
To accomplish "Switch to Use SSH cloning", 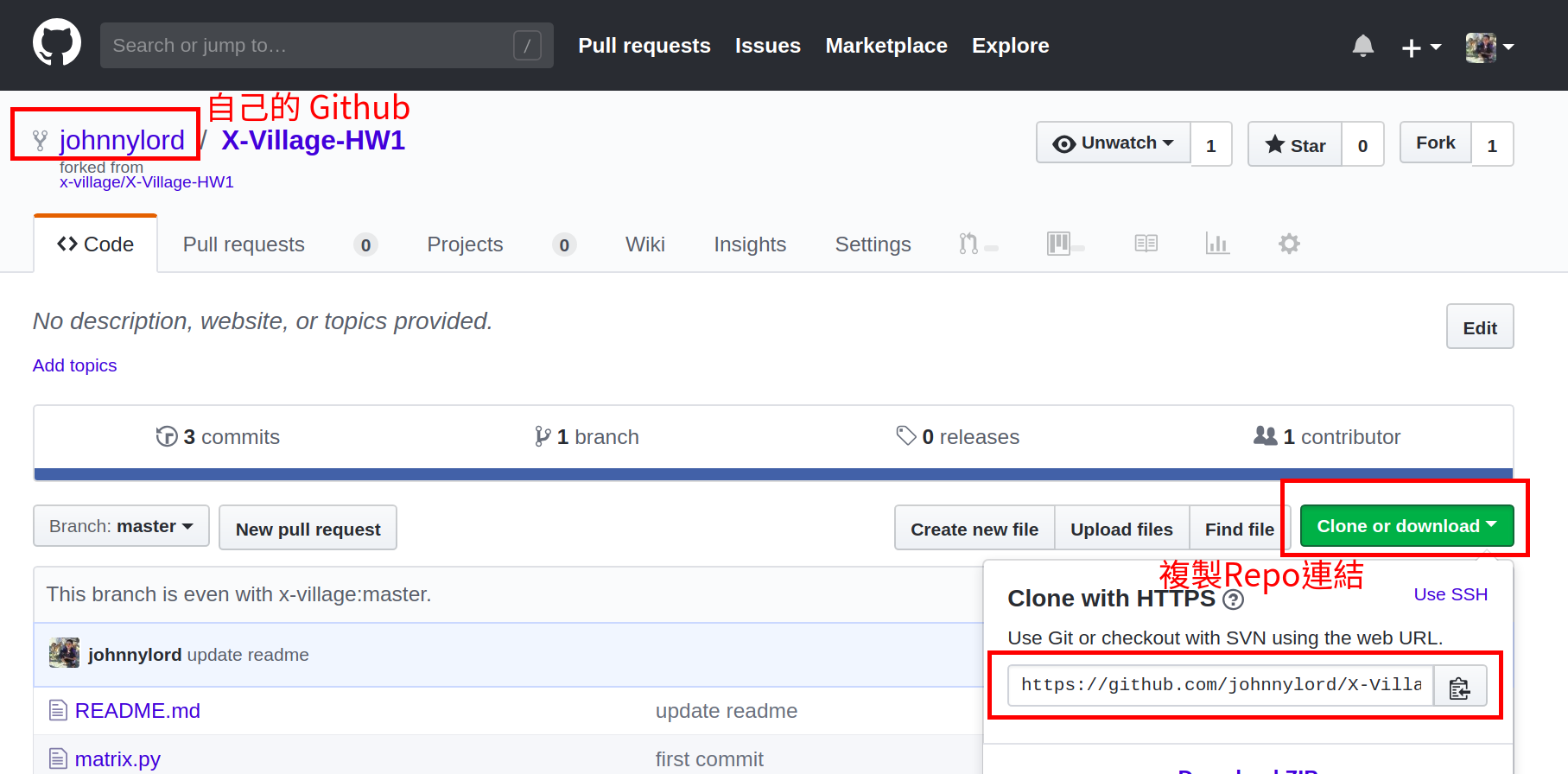I will click(1451, 594).
